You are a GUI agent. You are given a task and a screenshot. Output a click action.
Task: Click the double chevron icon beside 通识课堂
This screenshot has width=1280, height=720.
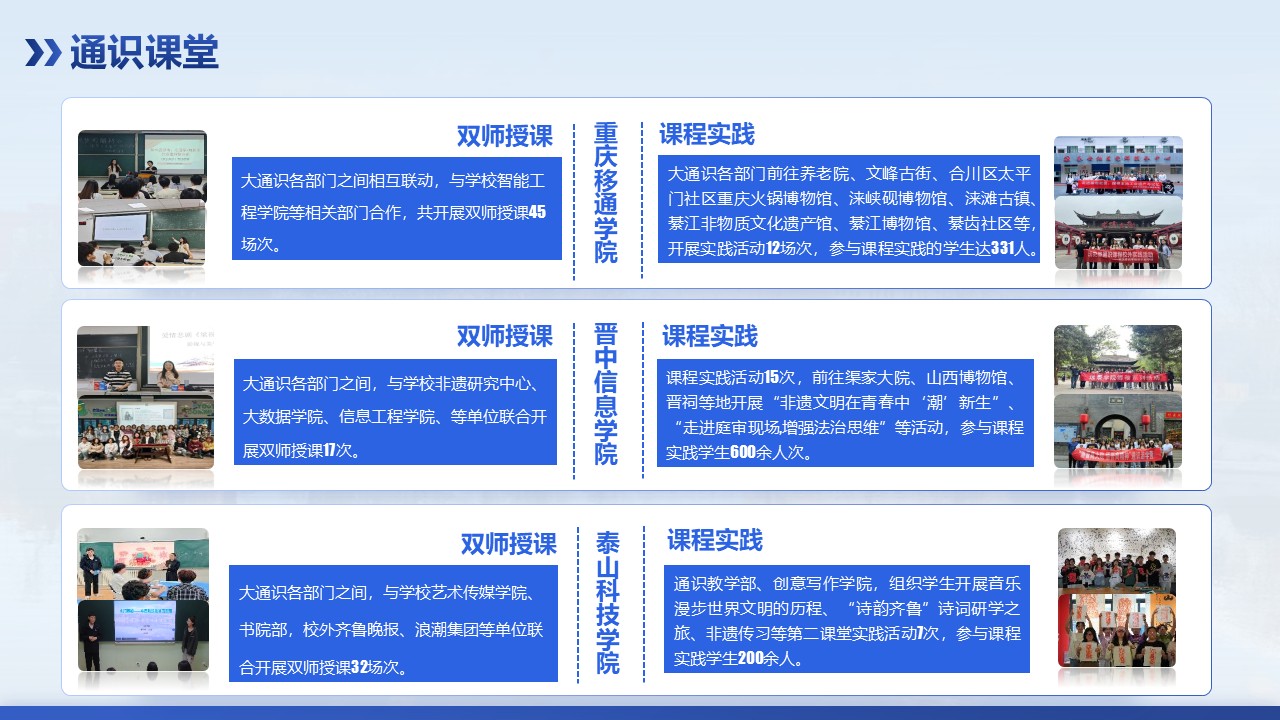(43, 53)
